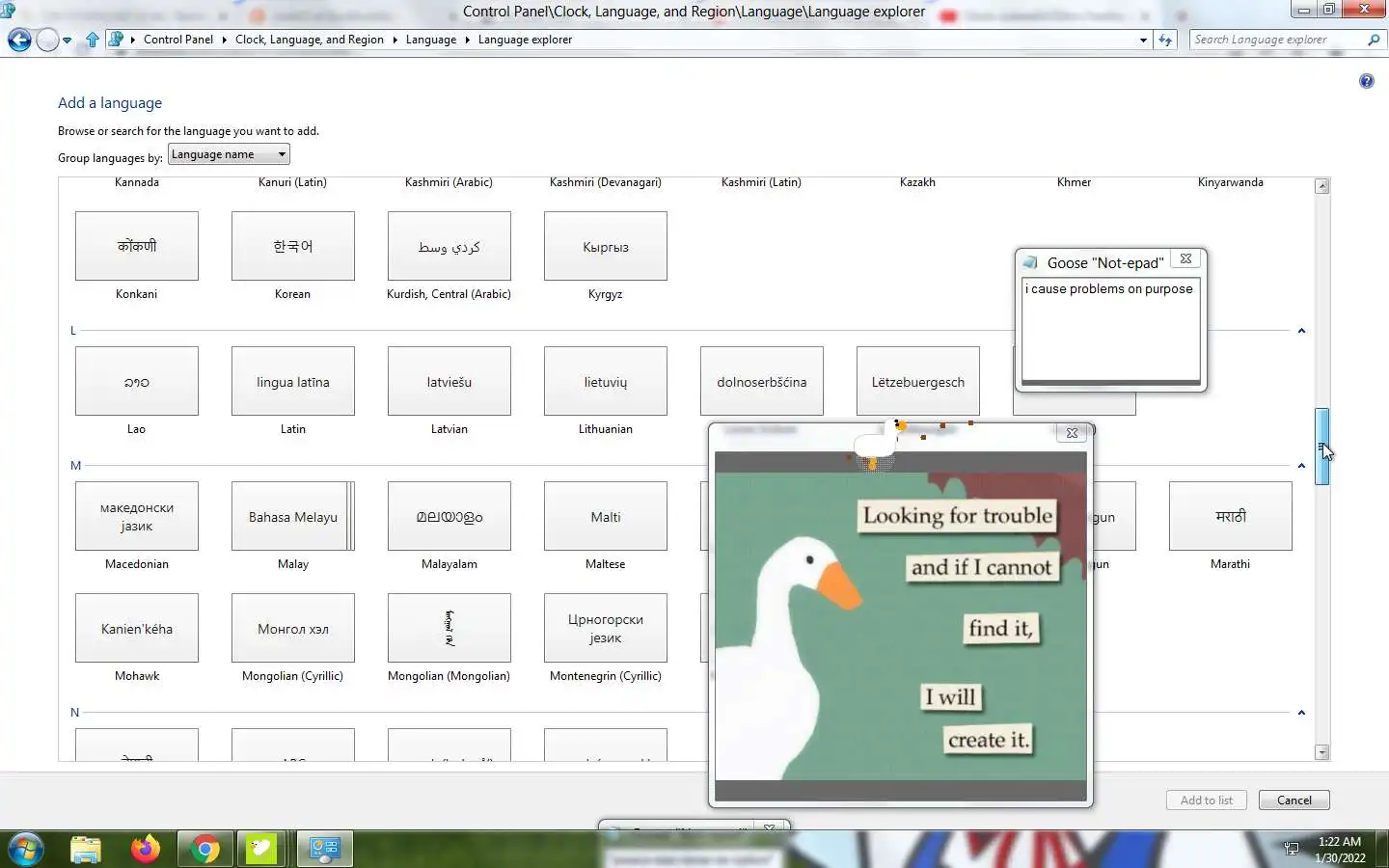The height and width of the screenshot is (868, 1389).
Task: Select the Kanien'kéha Mohawk tile
Action: [x=137, y=628]
